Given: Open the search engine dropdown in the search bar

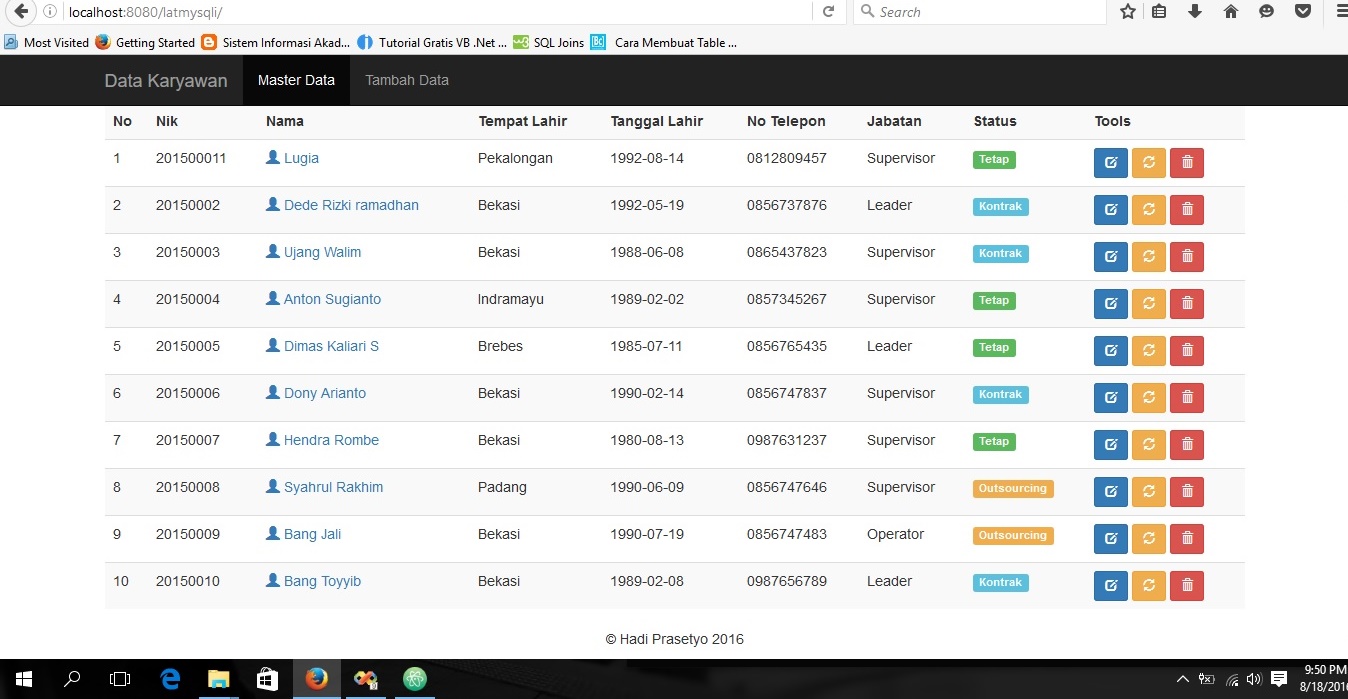Looking at the screenshot, I should point(866,12).
